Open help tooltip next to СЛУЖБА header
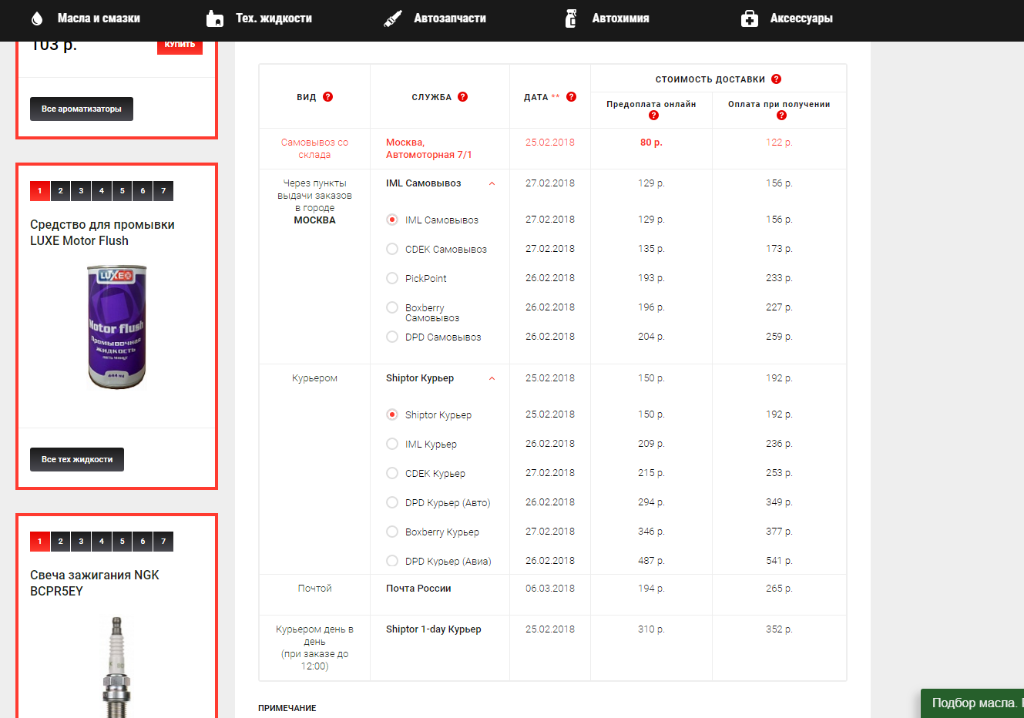The height and width of the screenshot is (718, 1024). (x=462, y=97)
